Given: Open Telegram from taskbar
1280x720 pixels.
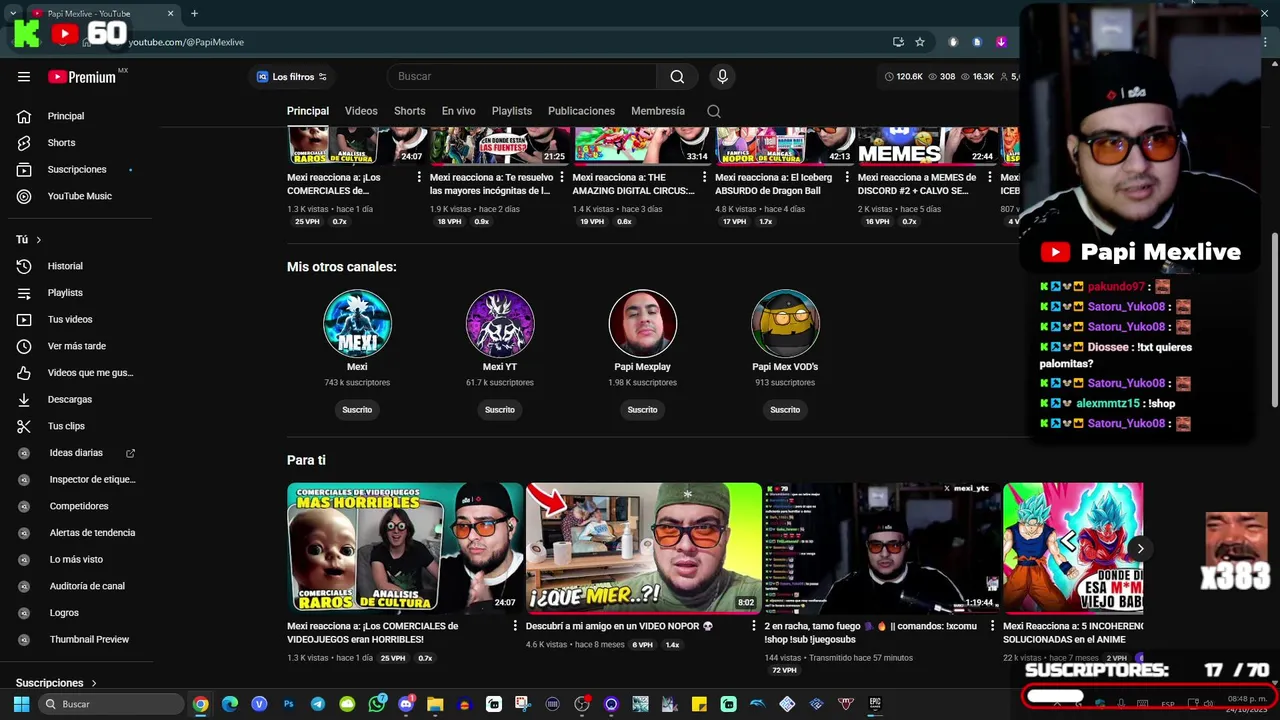Looking at the screenshot, I should pos(318,704).
